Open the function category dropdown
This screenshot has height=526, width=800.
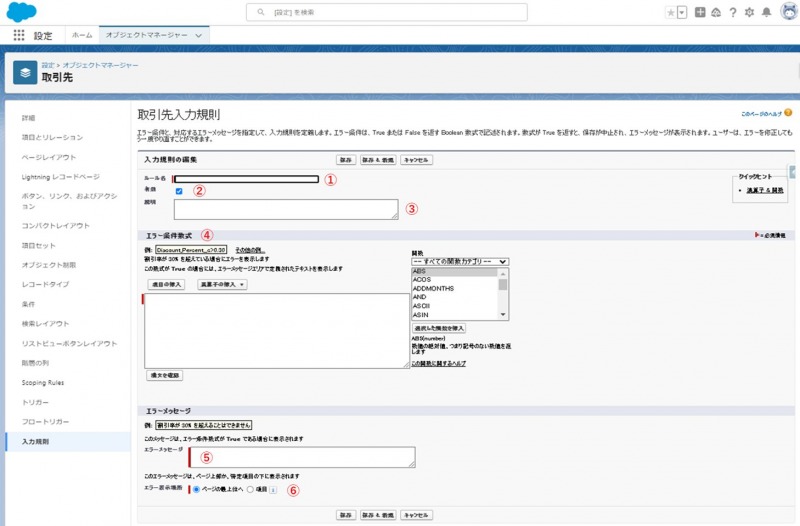click(x=460, y=261)
